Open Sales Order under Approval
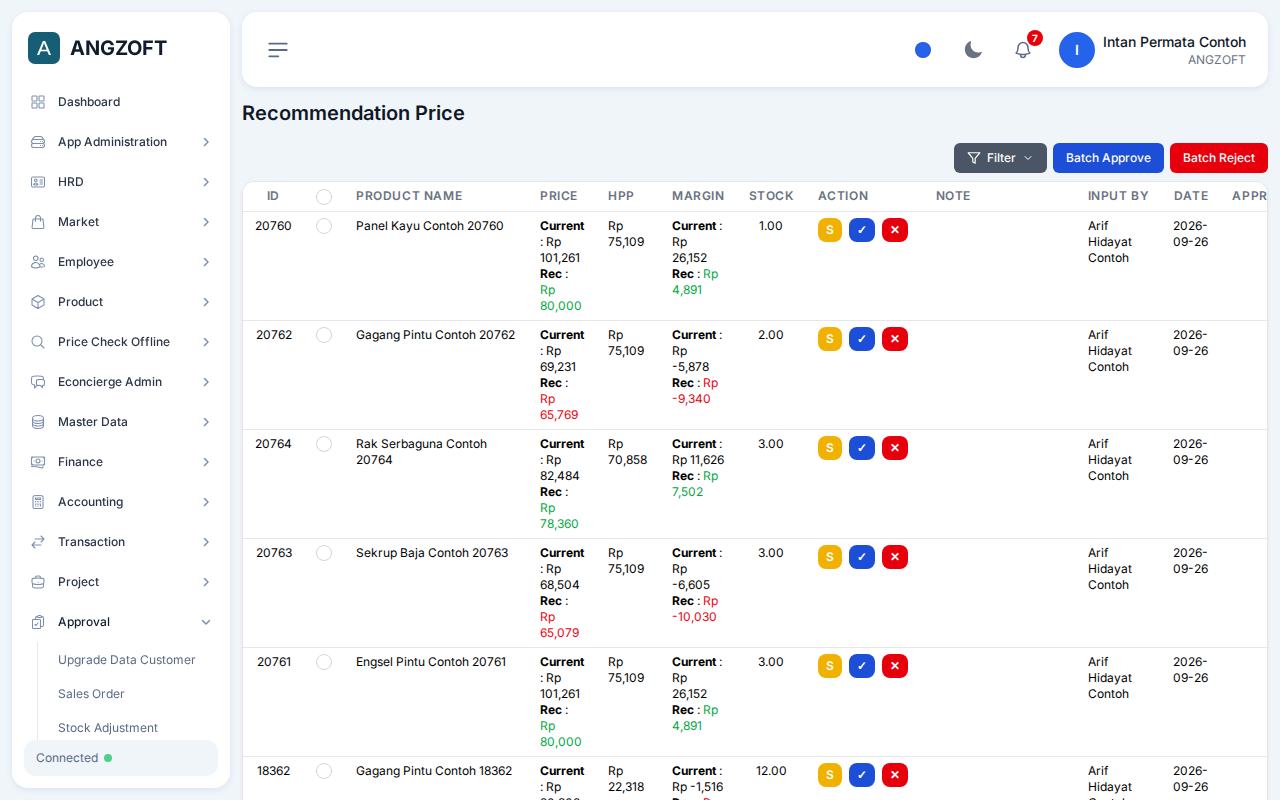 [91, 694]
